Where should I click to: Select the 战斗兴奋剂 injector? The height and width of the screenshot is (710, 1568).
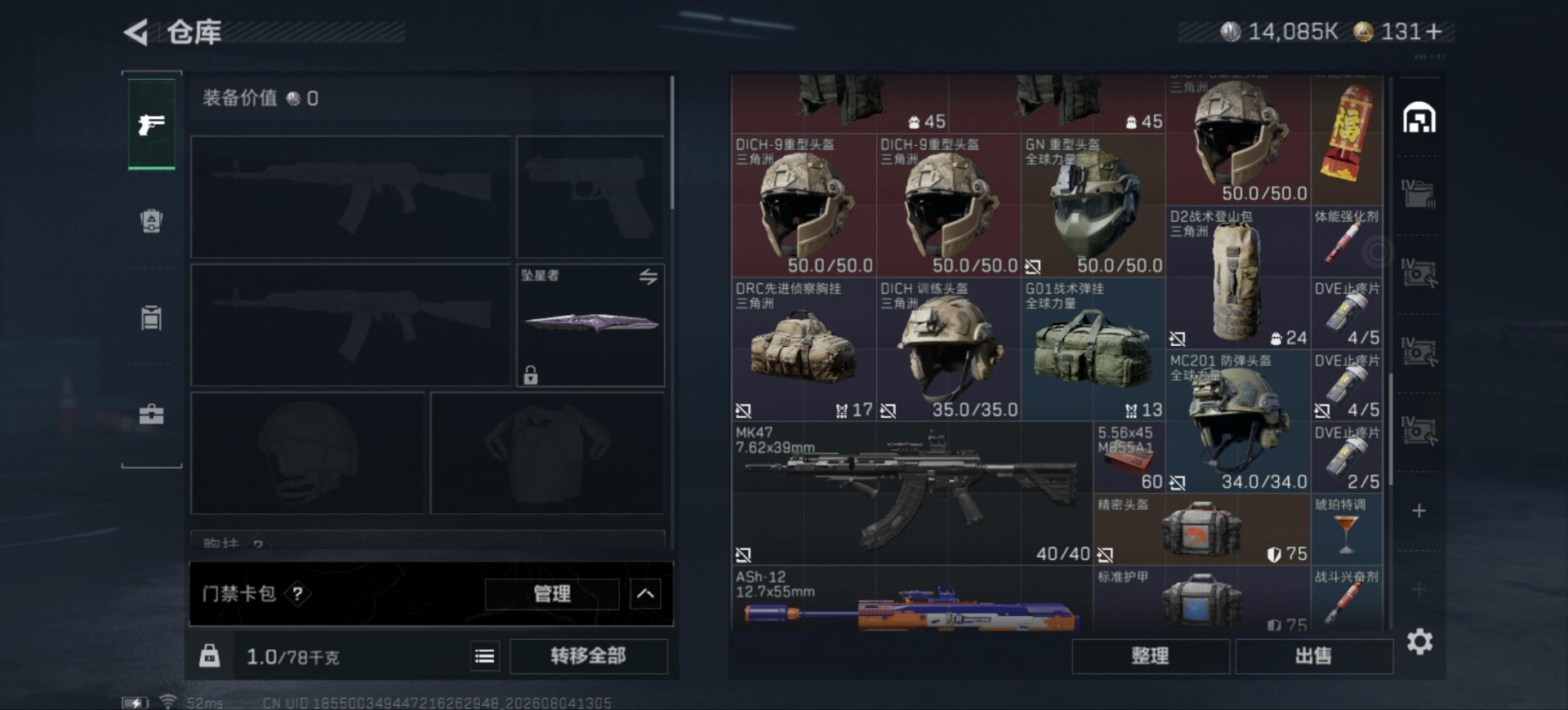point(1347,599)
